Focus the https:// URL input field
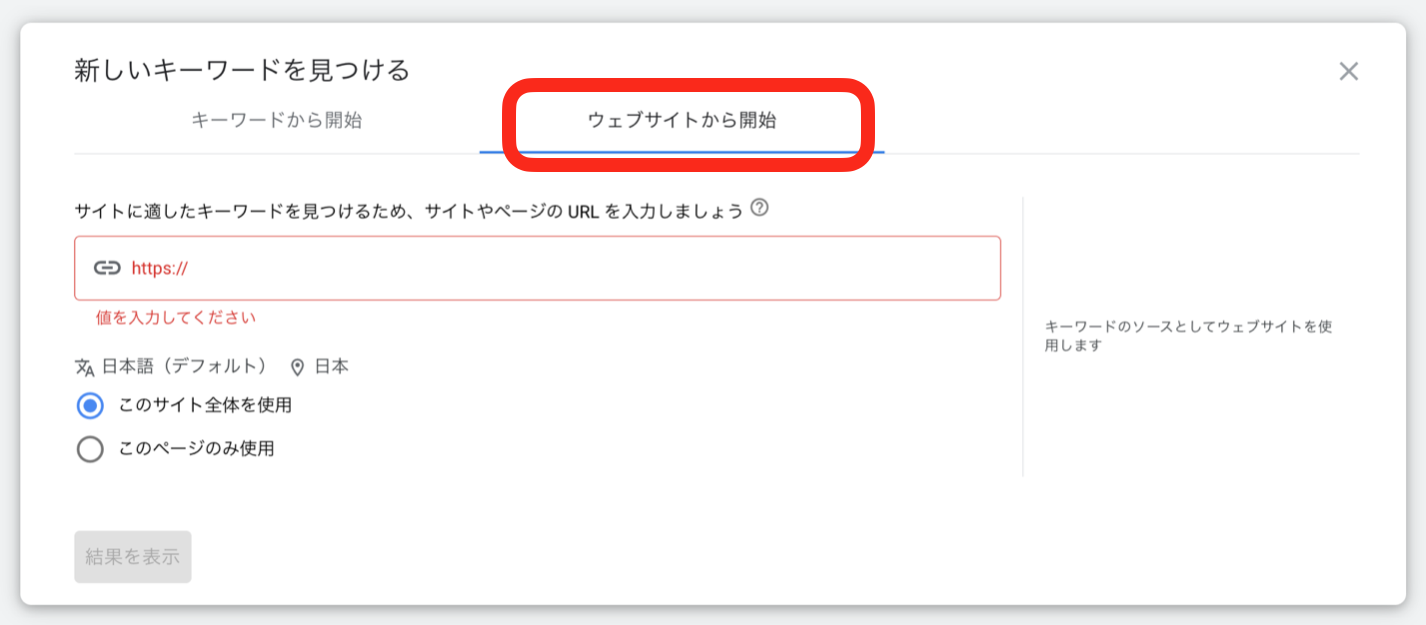The width and height of the screenshot is (1426, 625). 560,268
